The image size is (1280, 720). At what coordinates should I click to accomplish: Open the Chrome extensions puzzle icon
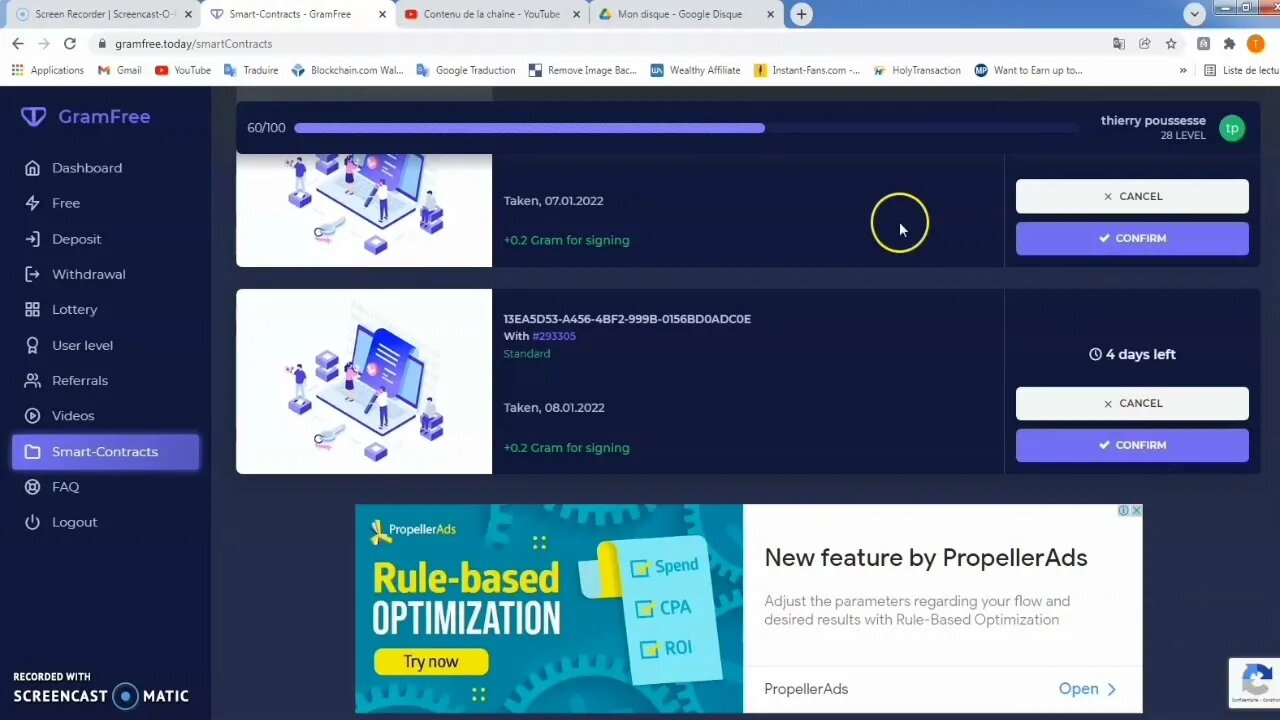coord(1229,44)
